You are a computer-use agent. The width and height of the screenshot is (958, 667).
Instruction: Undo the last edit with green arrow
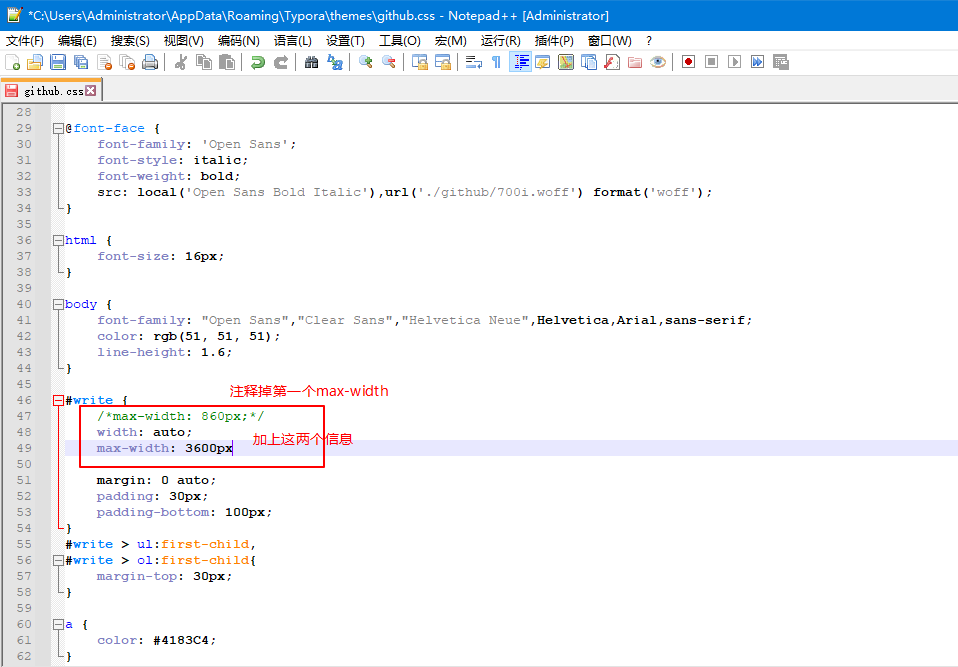[257, 62]
